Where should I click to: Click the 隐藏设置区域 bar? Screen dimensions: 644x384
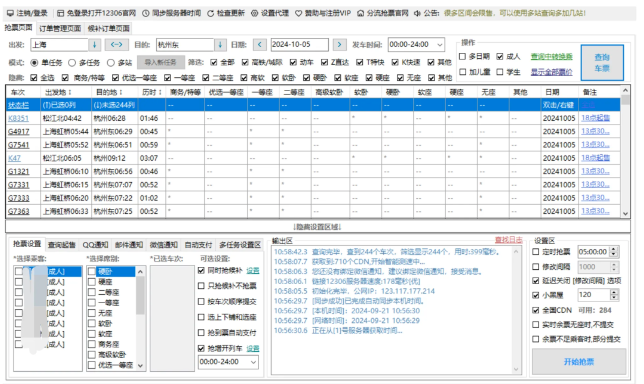[x=318, y=226]
